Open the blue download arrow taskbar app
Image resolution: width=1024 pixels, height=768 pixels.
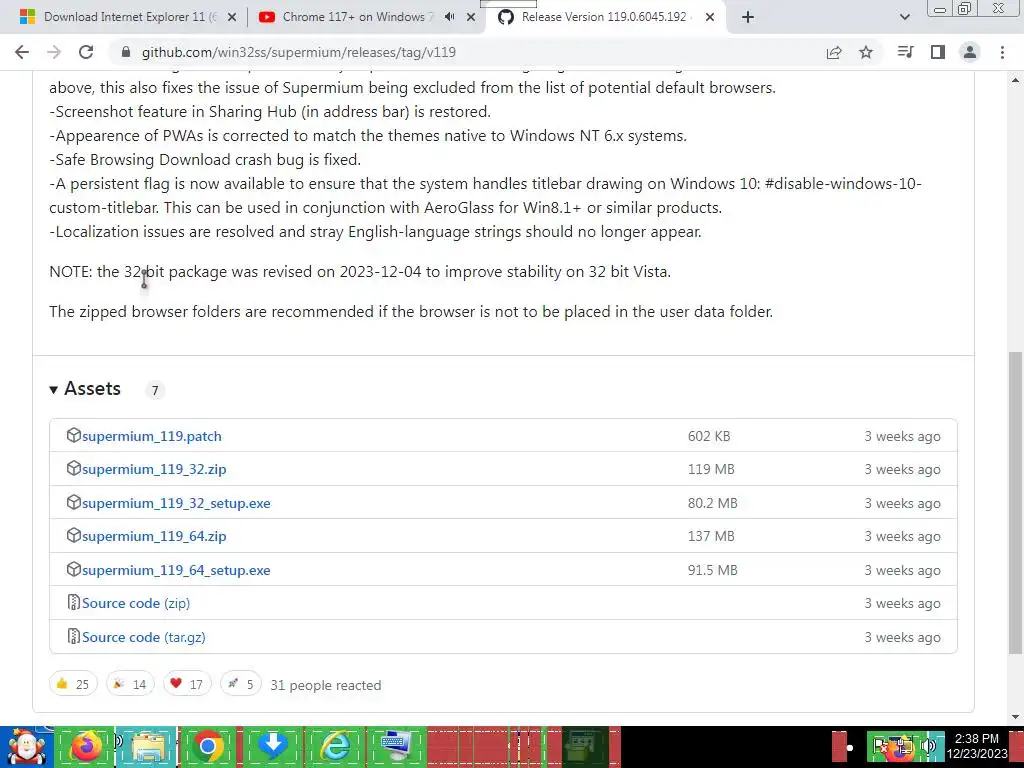[x=273, y=745]
